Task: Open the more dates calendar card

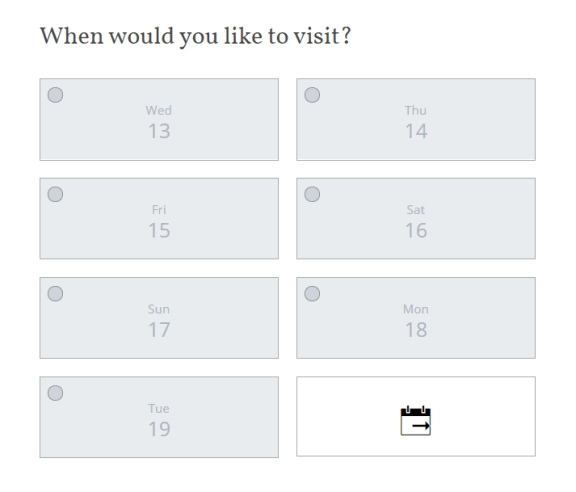Action: (x=416, y=416)
